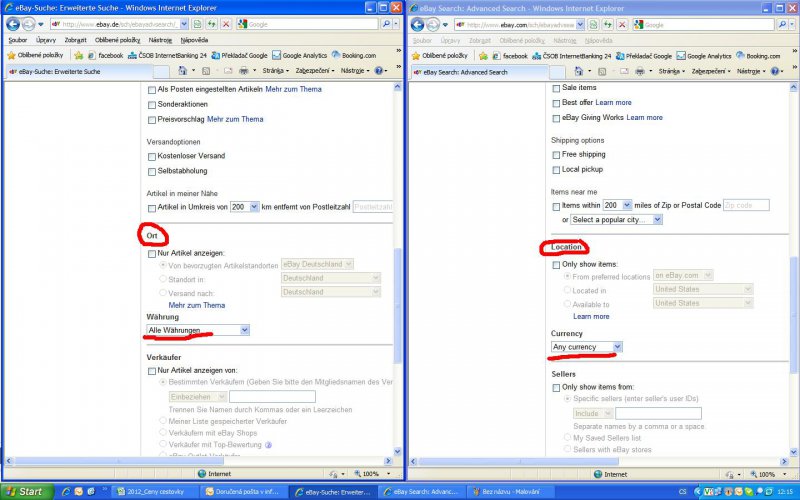Open Home icon in left window command bar

[182, 70]
